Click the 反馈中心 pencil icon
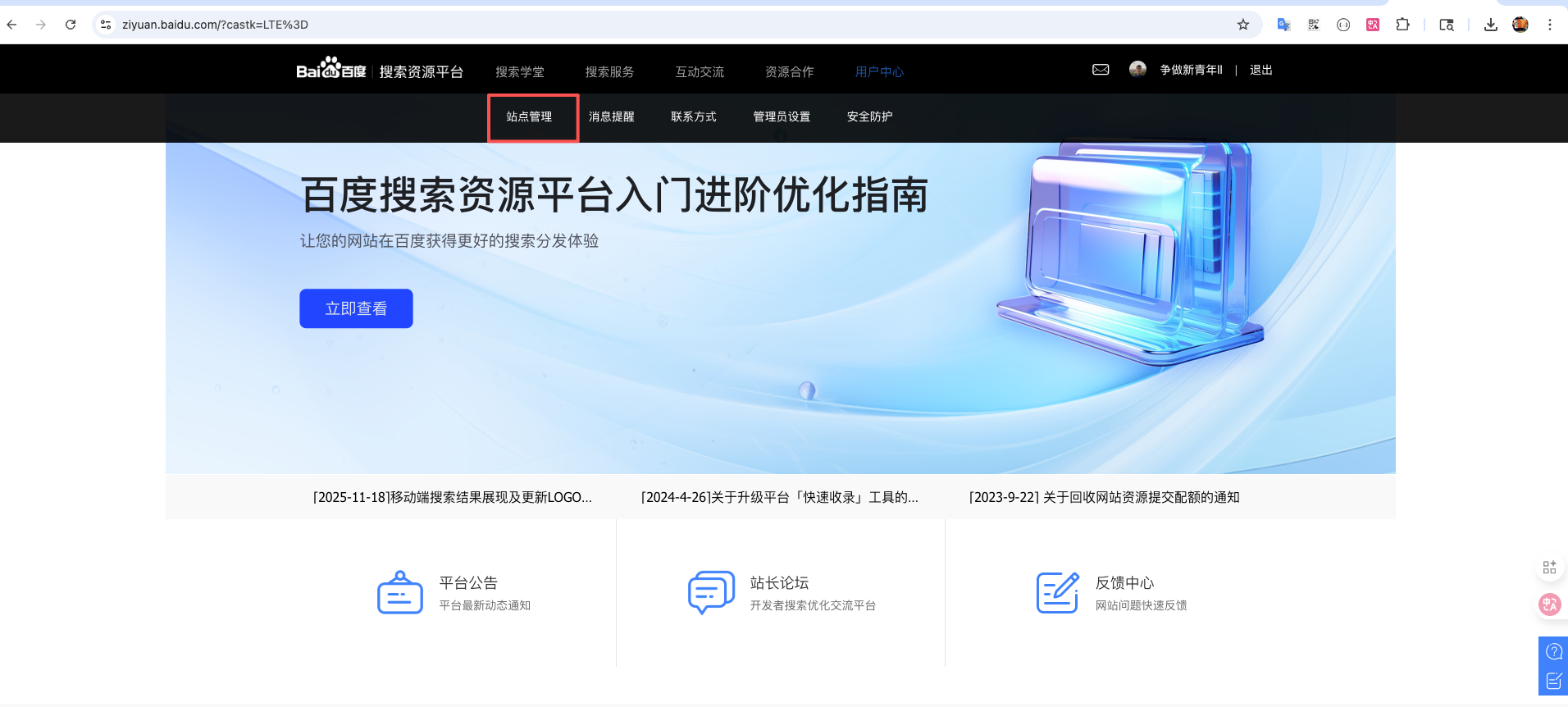Screen dimensions: 1568x707 point(1058,592)
